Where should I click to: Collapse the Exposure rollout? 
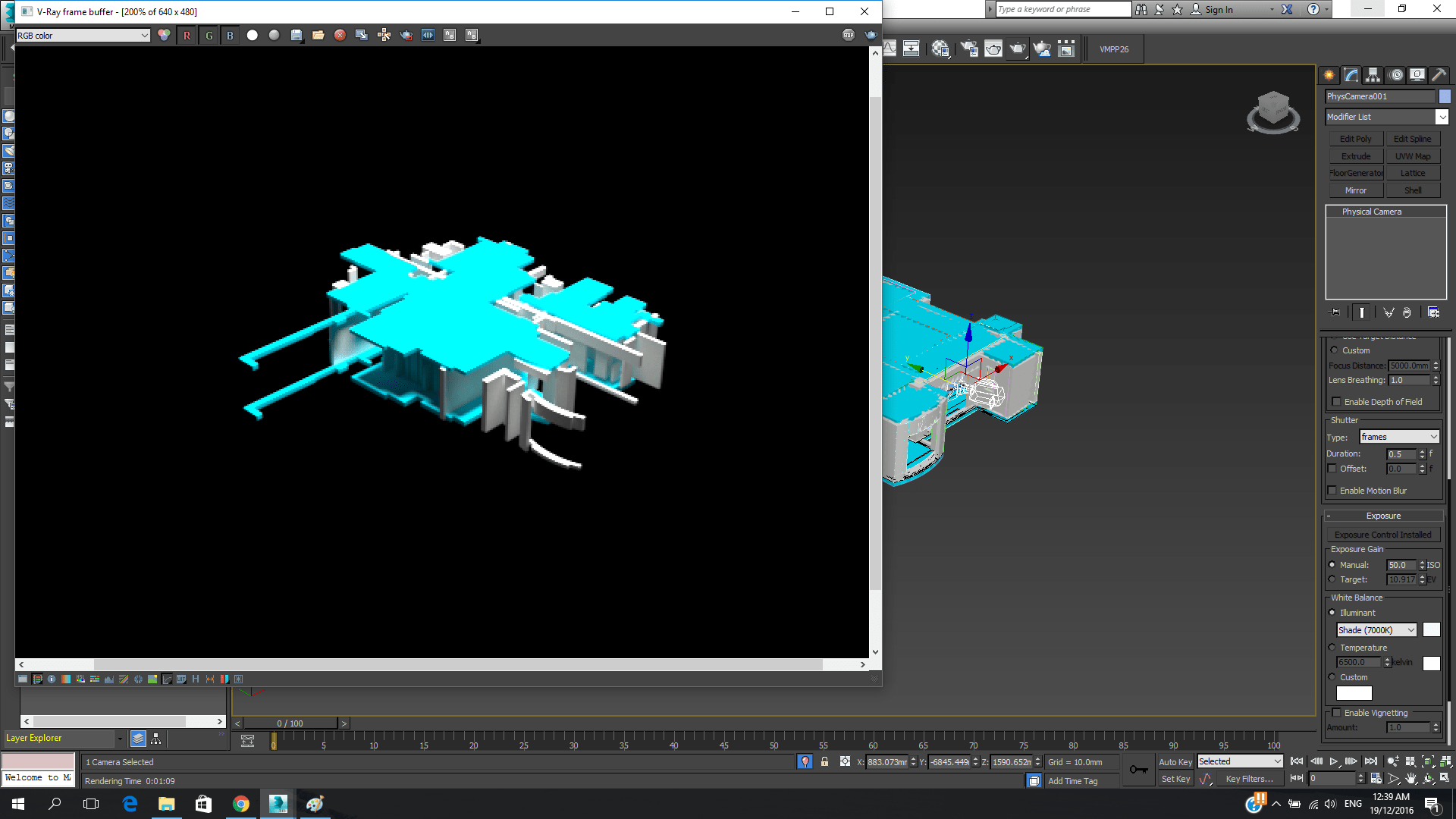pyautogui.click(x=1384, y=516)
